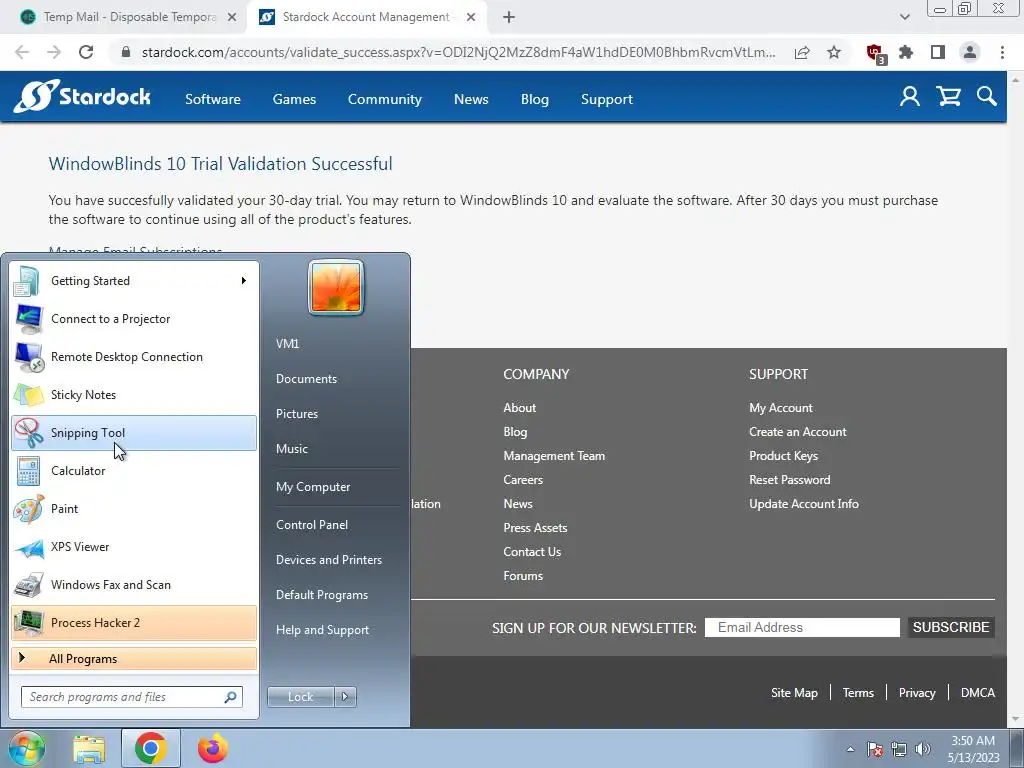The width and height of the screenshot is (1024, 768).
Task: Click the newsletter Email Address field
Action: 802,627
